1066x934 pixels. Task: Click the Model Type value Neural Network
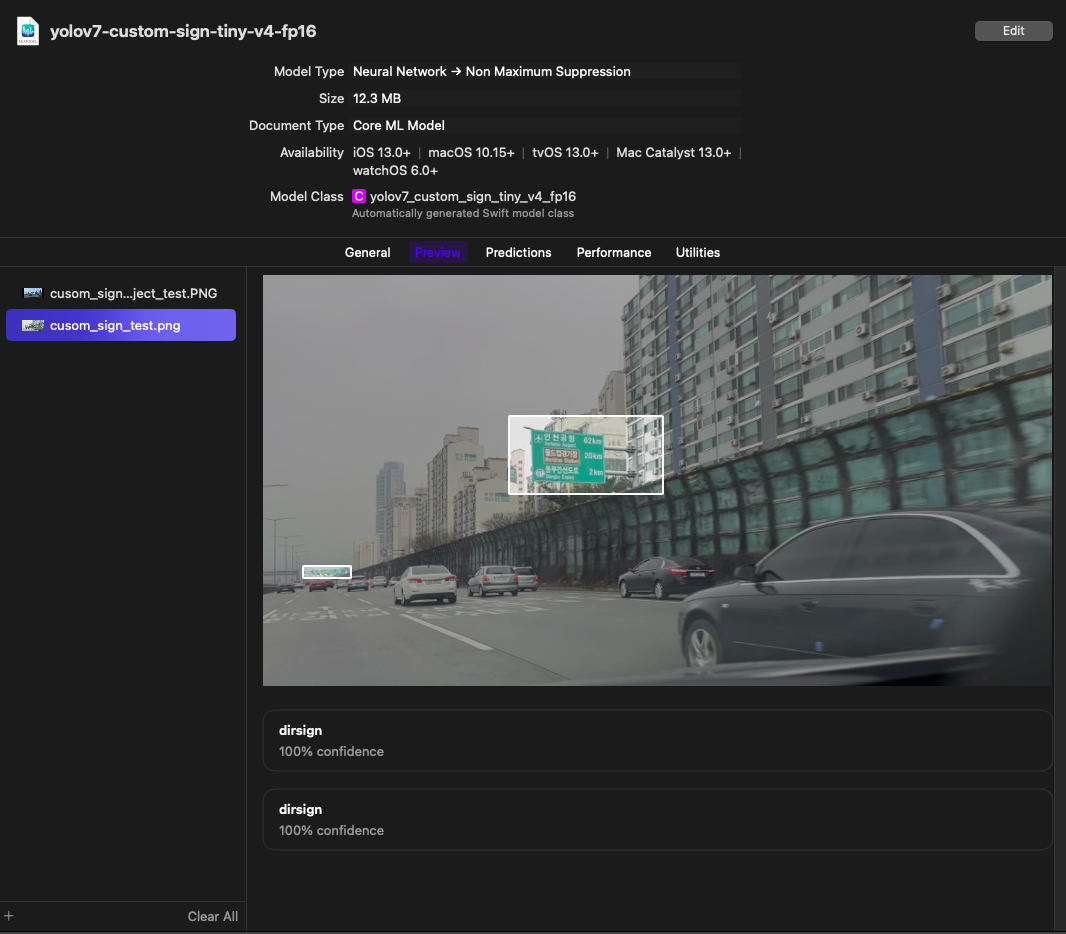492,71
